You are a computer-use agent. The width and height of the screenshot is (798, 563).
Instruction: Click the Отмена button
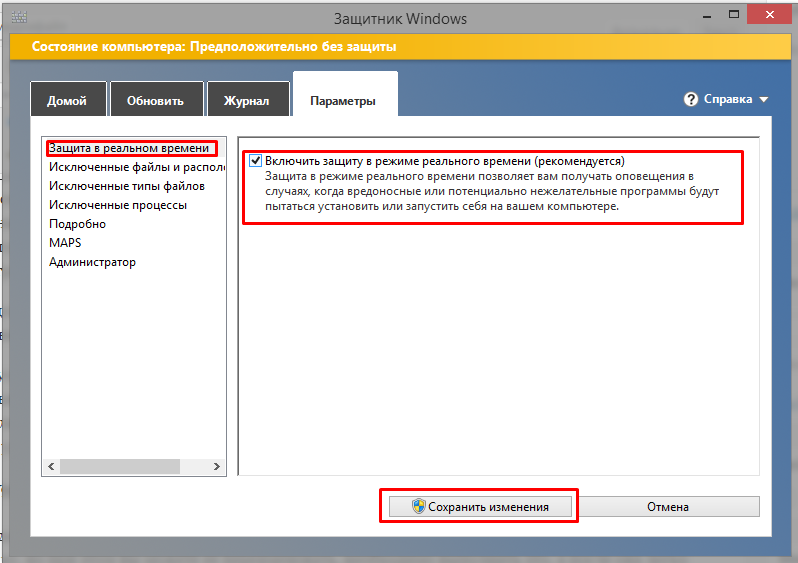(x=667, y=507)
